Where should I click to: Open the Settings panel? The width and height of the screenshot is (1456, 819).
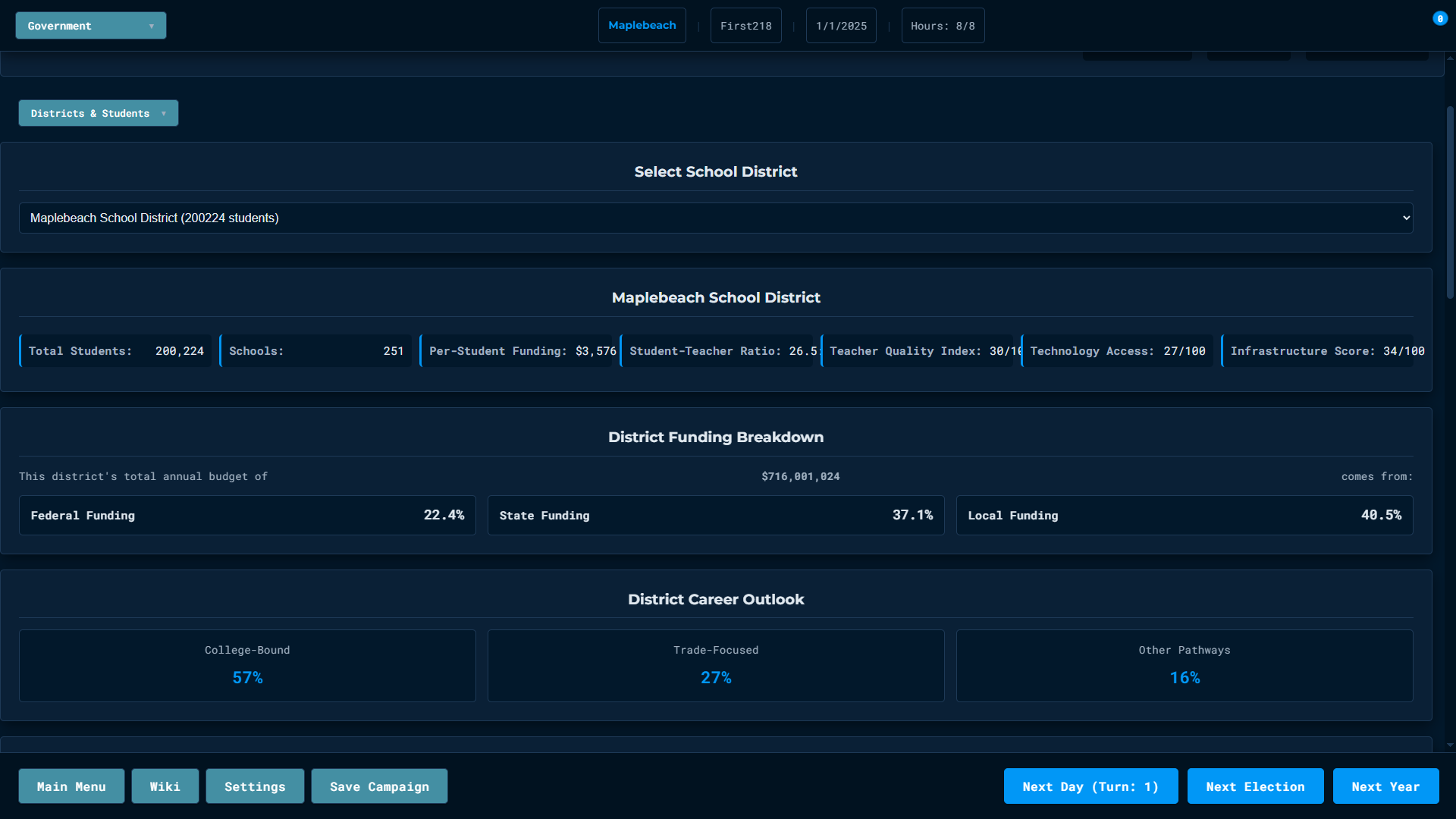255,786
